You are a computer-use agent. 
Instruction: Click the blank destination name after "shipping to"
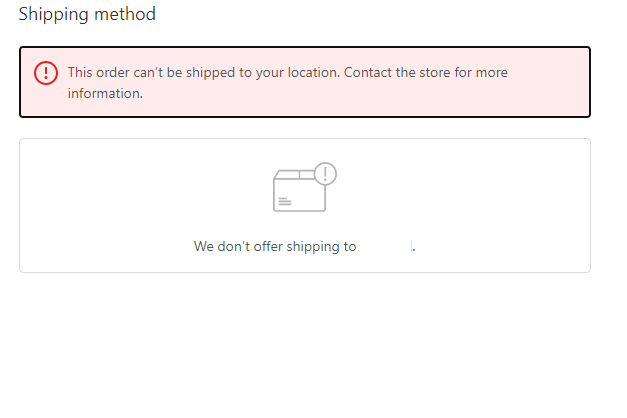(x=385, y=246)
